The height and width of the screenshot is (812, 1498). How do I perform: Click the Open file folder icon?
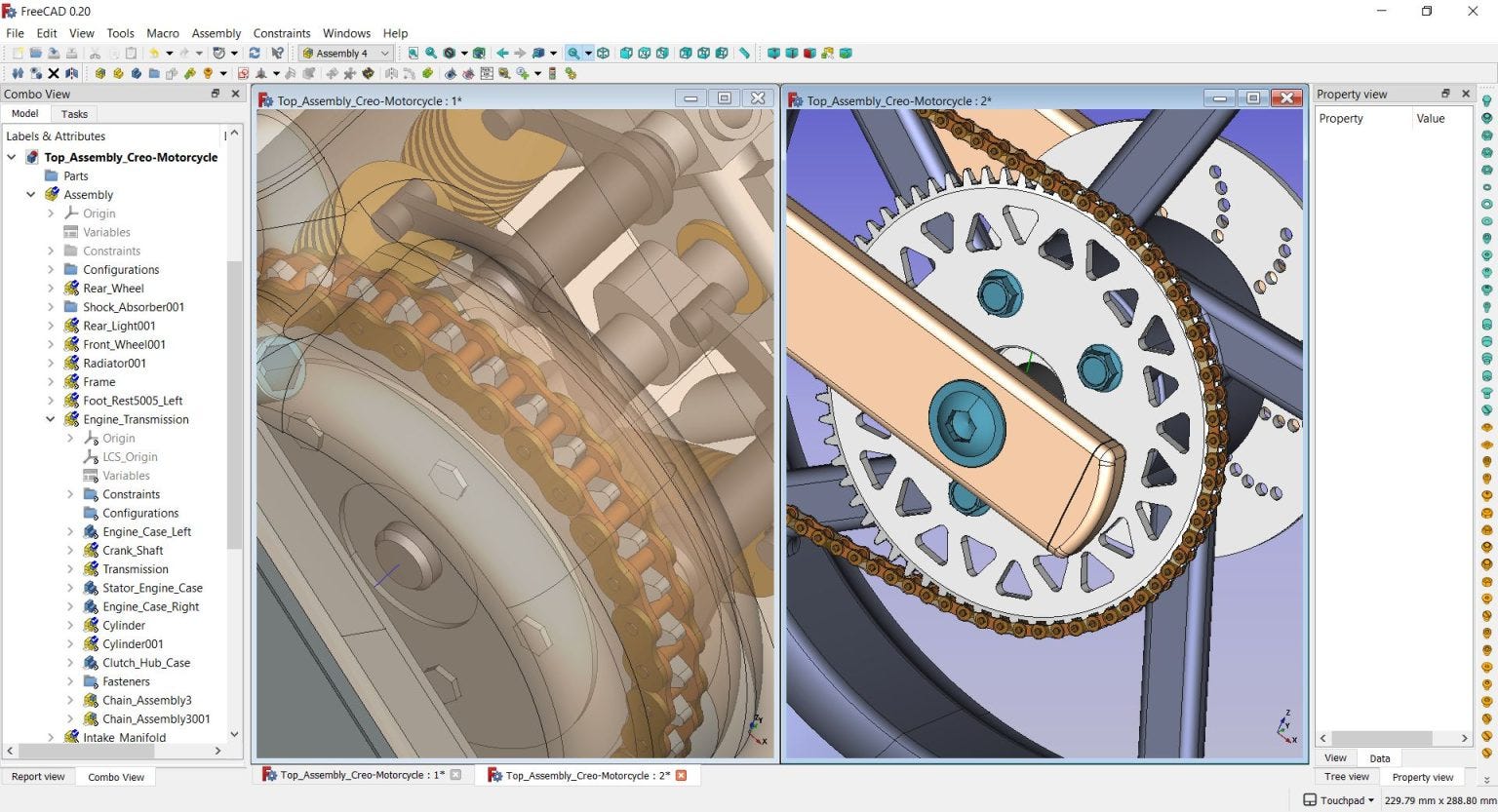(36, 53)
